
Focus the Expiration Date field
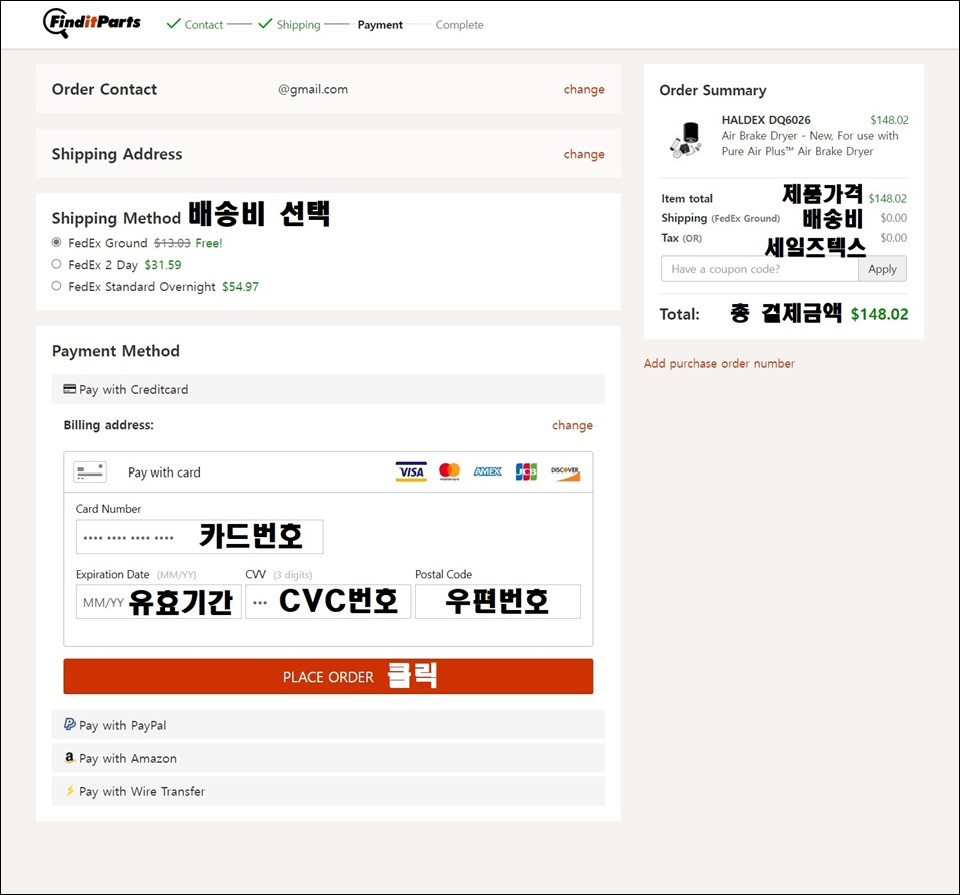[159, 602]
